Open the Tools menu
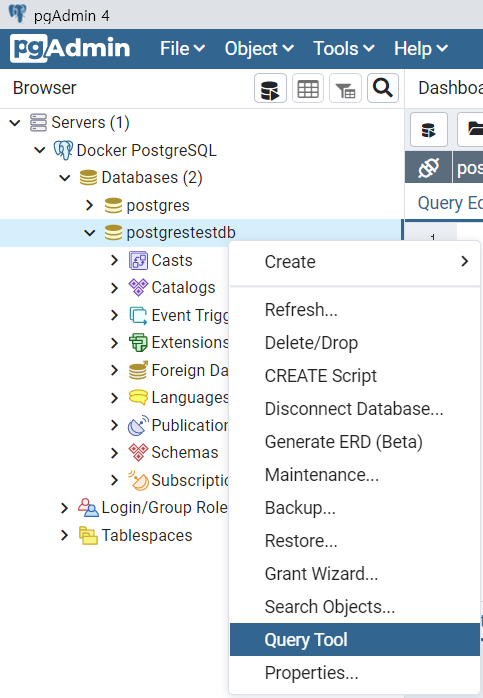The height and width of the screenshot is (698, 483). (344, 49)
